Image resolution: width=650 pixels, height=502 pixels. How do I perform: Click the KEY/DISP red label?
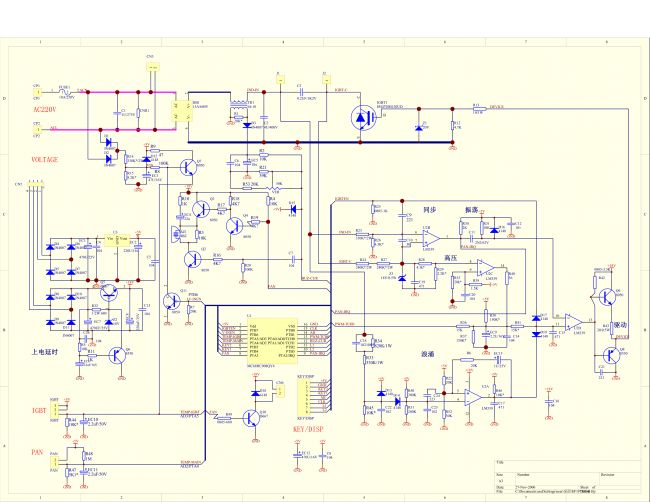point(308,429)
